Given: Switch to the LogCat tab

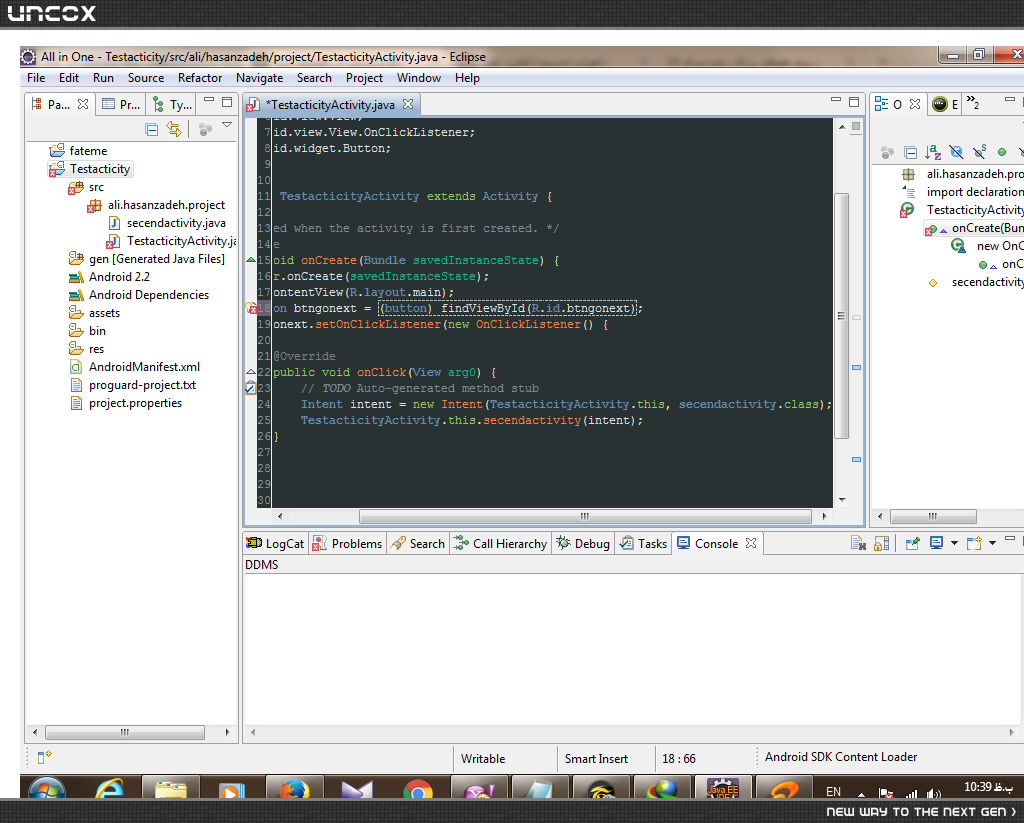Looking at the screenshot, I should 276,544.
